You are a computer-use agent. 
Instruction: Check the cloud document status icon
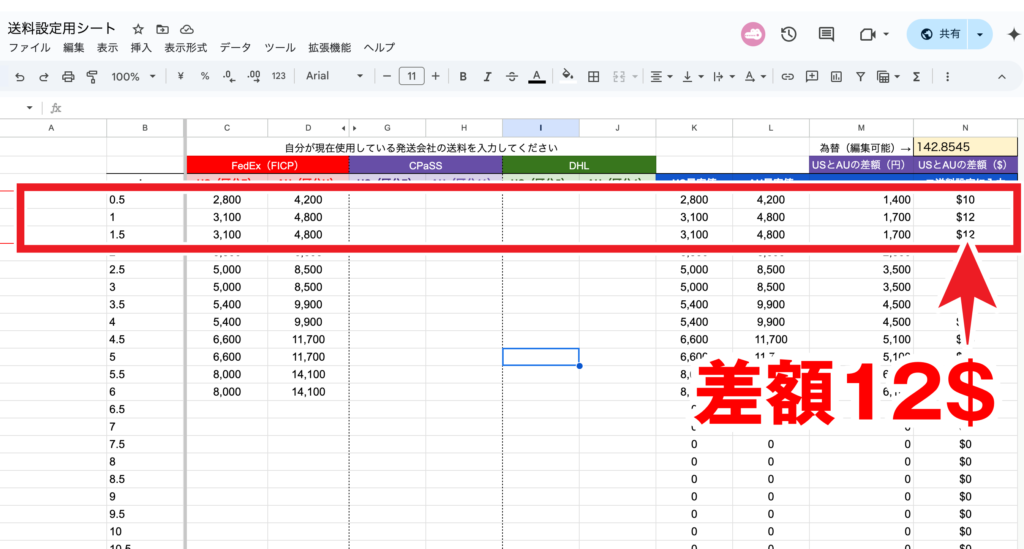[187, 29]
